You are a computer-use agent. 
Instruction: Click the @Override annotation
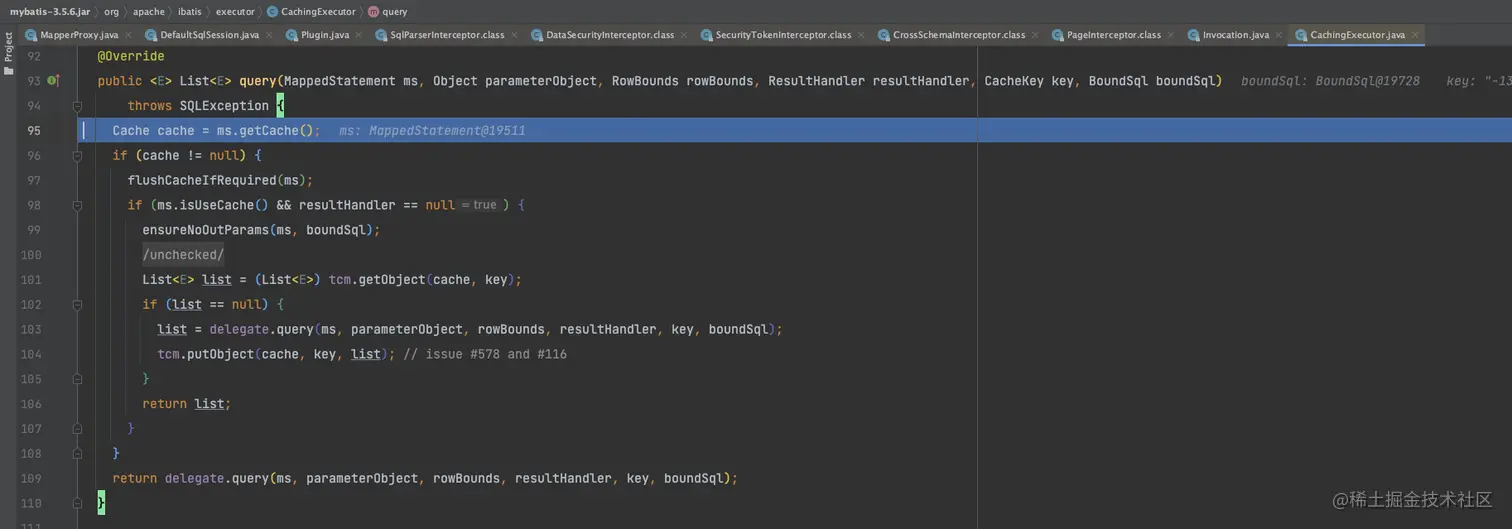point(131,56)
